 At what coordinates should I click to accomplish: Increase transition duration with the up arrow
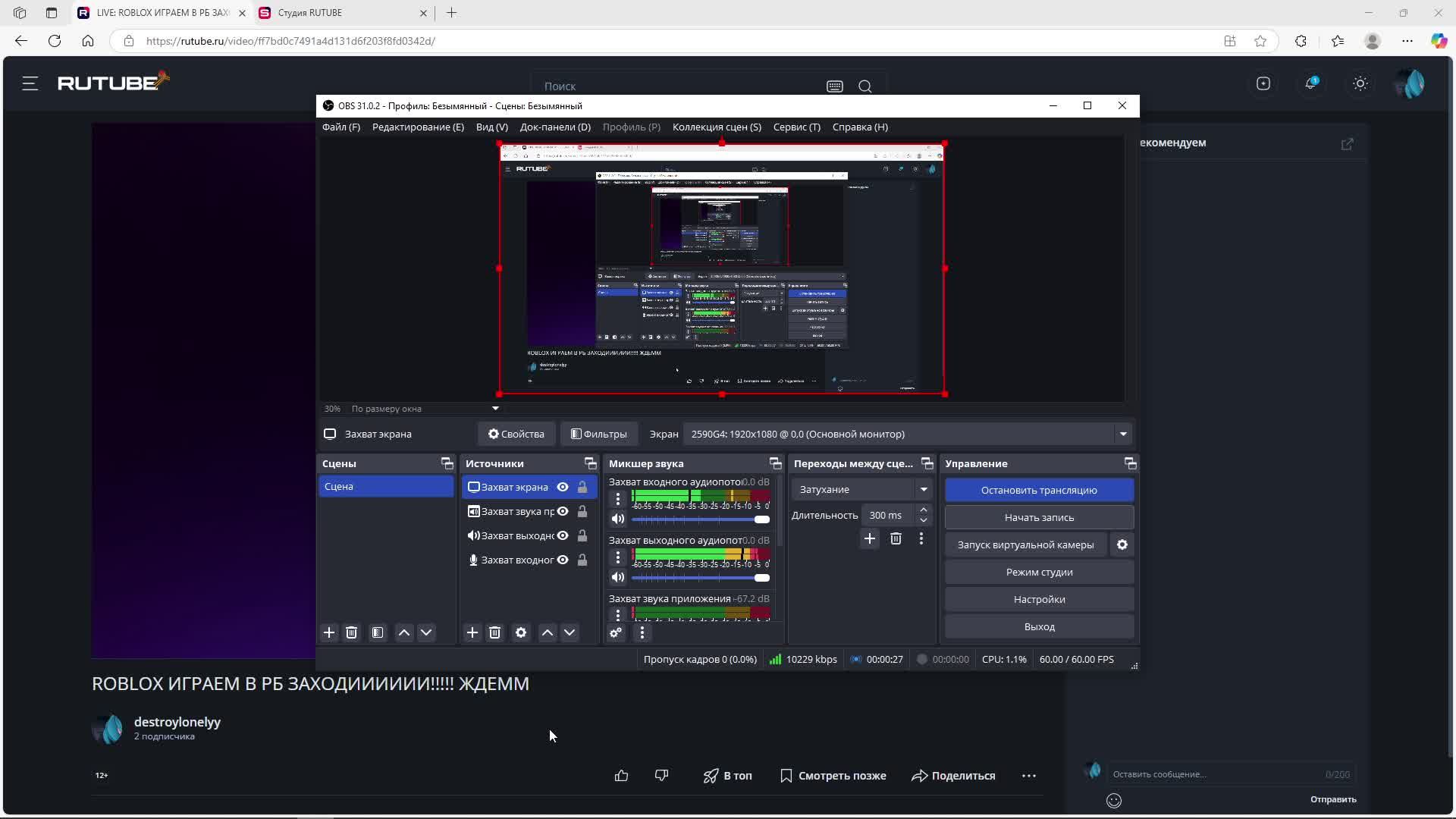tap(924, 510)
